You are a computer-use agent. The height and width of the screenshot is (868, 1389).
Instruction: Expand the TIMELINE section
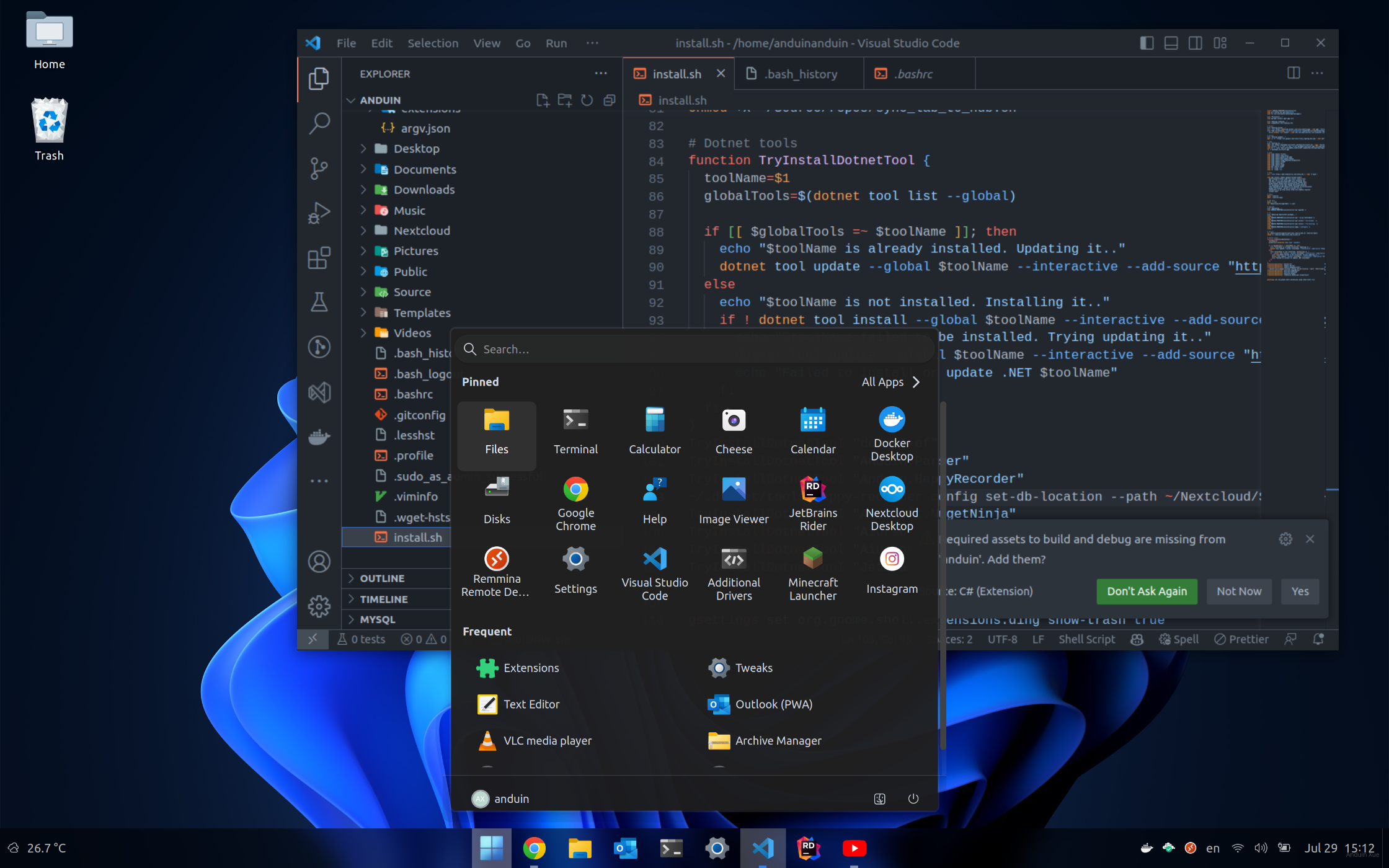click(x=383, y=599)
